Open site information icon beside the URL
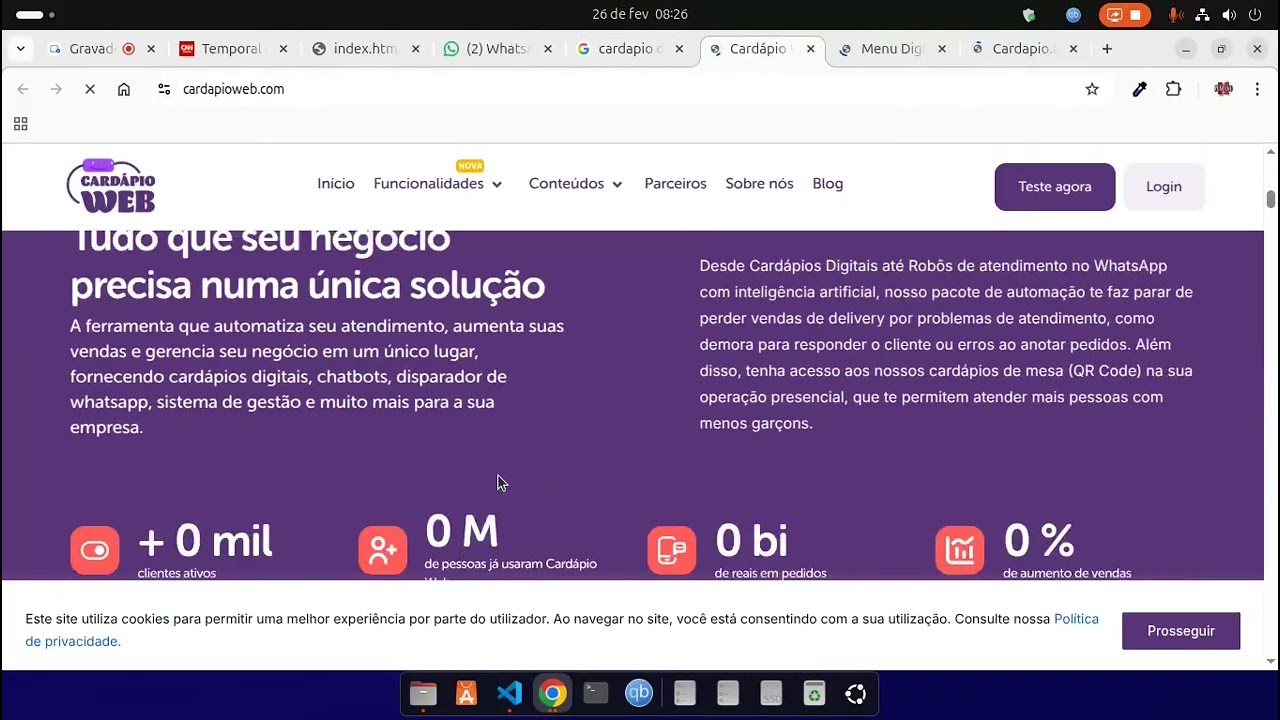 coord(164,89)
